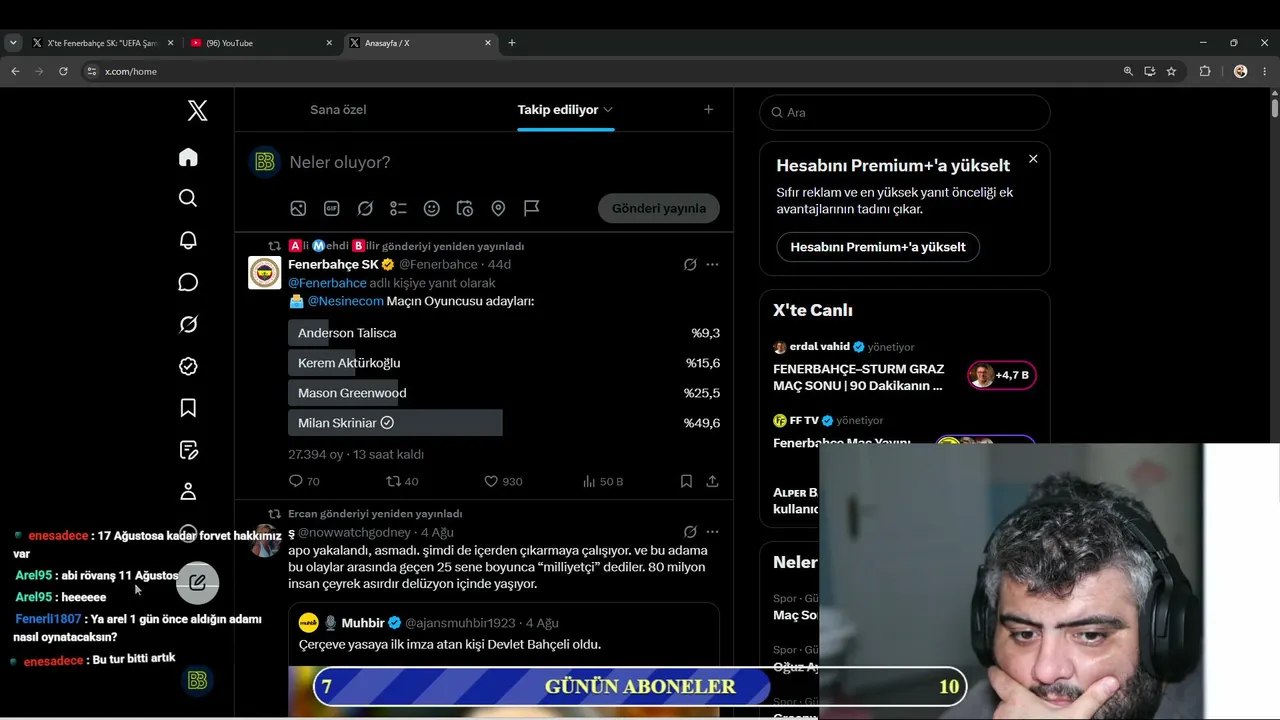1280x720 pixels.
Task: Open account avatar at sidebar bottom
Action: coord(197,680)
